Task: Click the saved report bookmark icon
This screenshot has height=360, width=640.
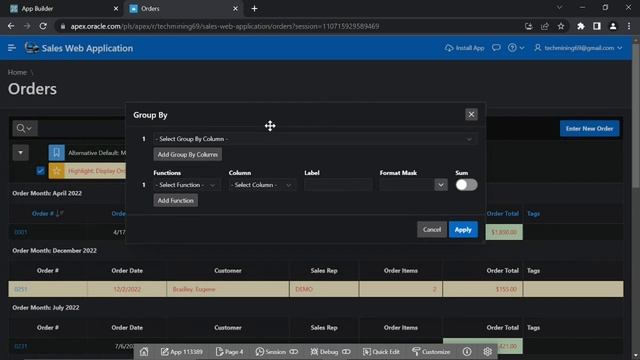Action: 56,153
